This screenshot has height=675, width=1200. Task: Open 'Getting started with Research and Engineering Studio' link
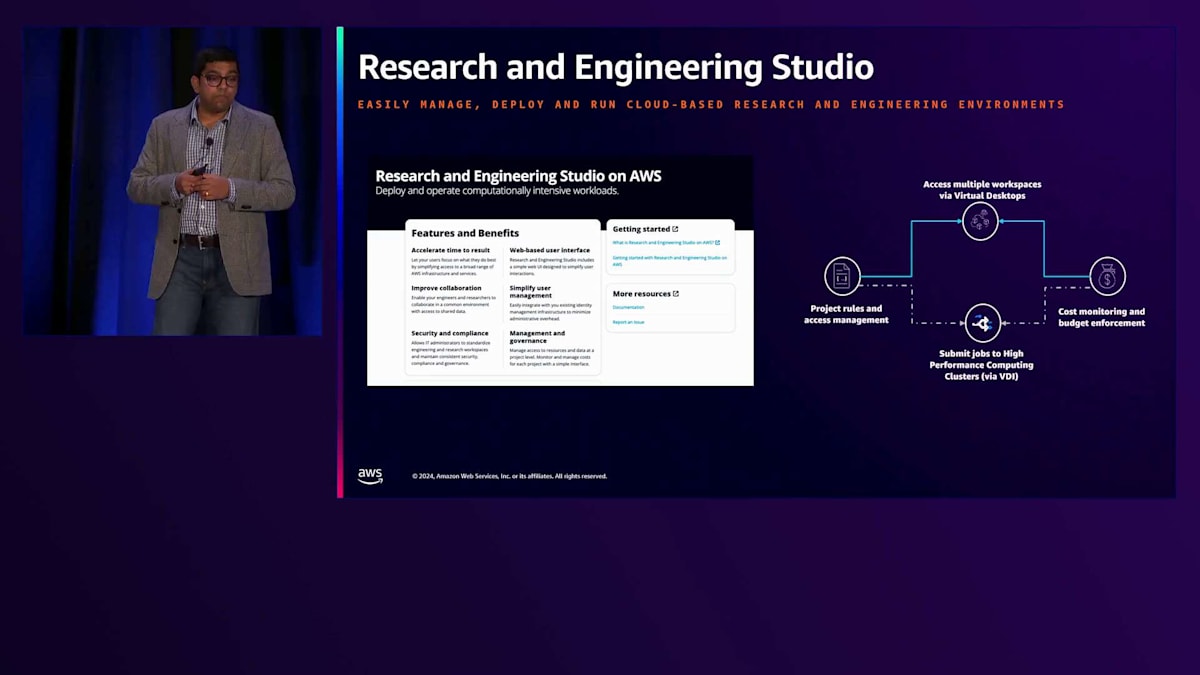(670, 261)
